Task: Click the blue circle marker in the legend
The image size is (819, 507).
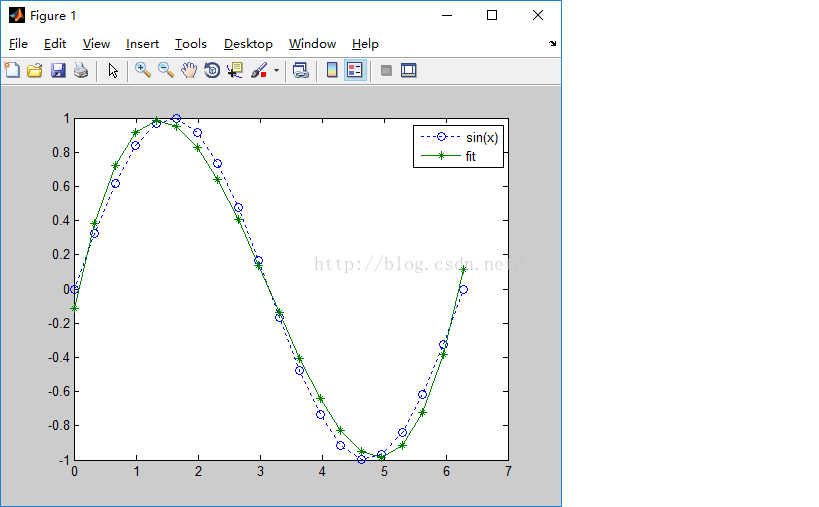Action: pyautogui.click(x=441, y=137)
